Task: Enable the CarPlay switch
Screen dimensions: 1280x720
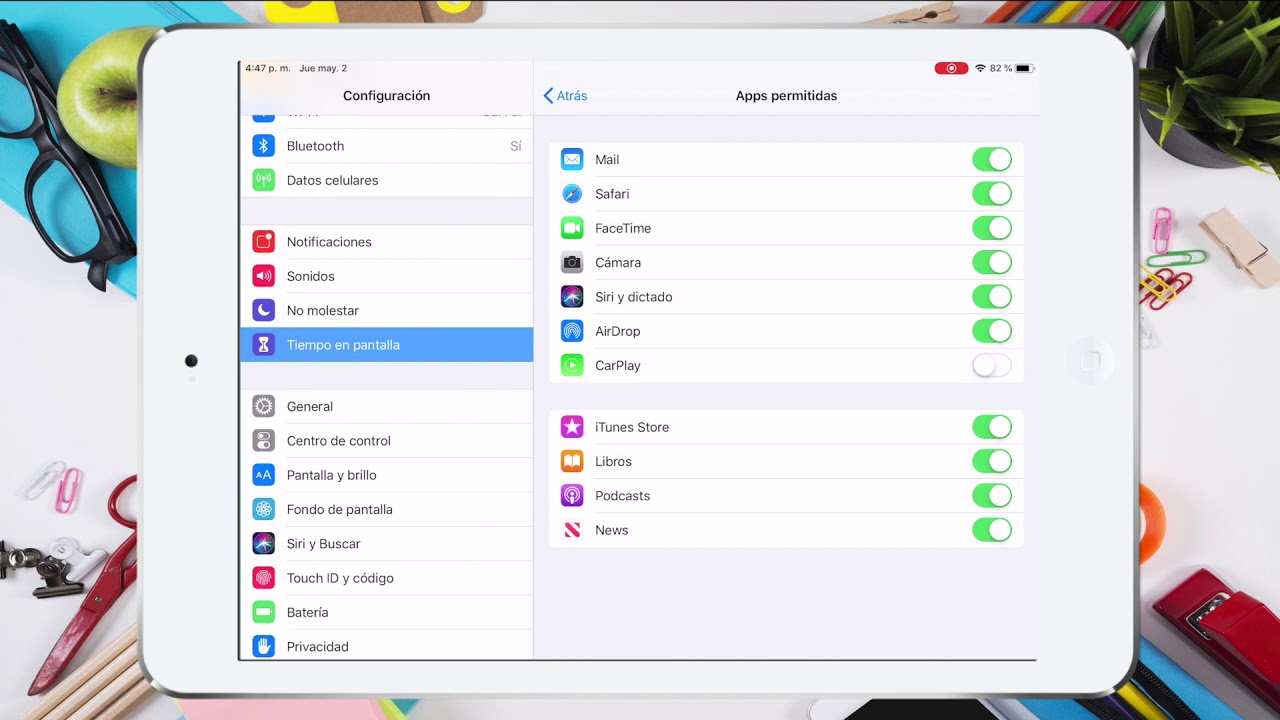Action: tap(992, 365)
